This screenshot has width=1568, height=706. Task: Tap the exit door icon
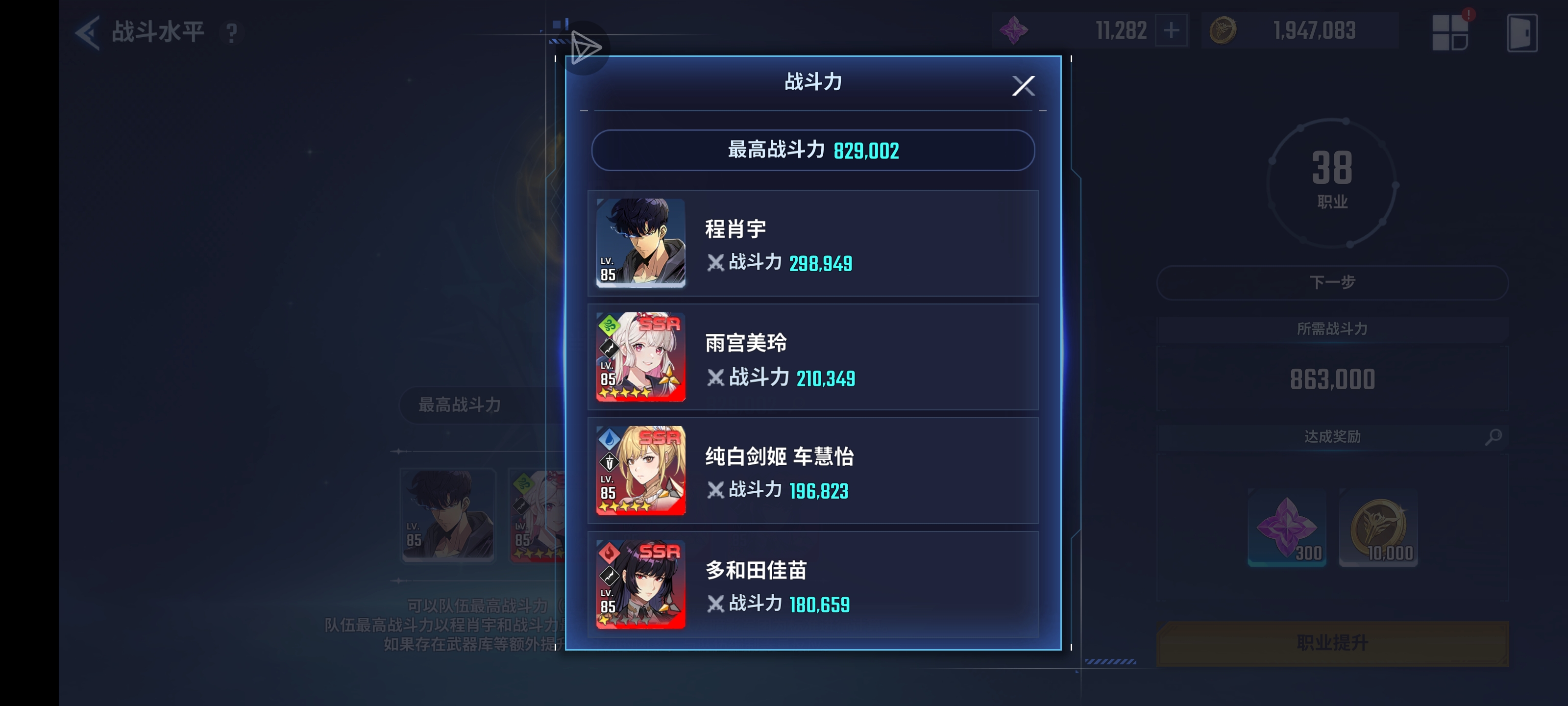coord(1522,33)
